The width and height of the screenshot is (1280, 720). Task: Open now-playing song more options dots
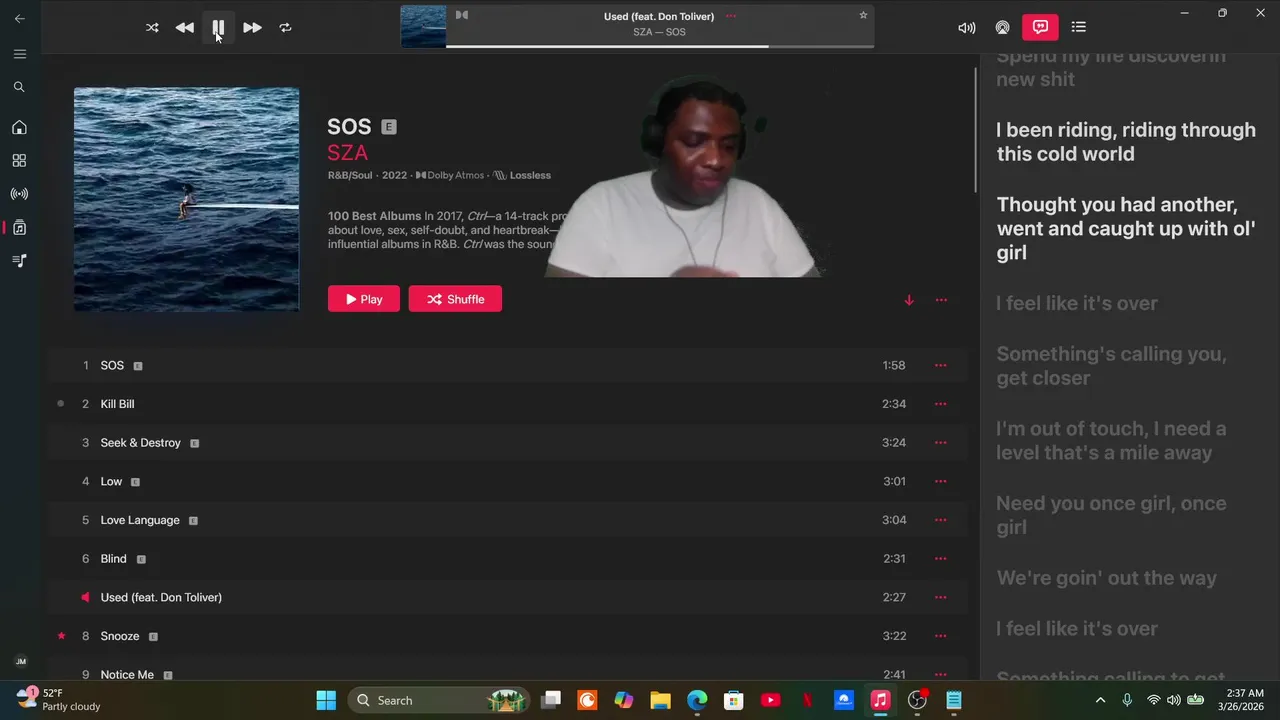click(x=731, y=16)
